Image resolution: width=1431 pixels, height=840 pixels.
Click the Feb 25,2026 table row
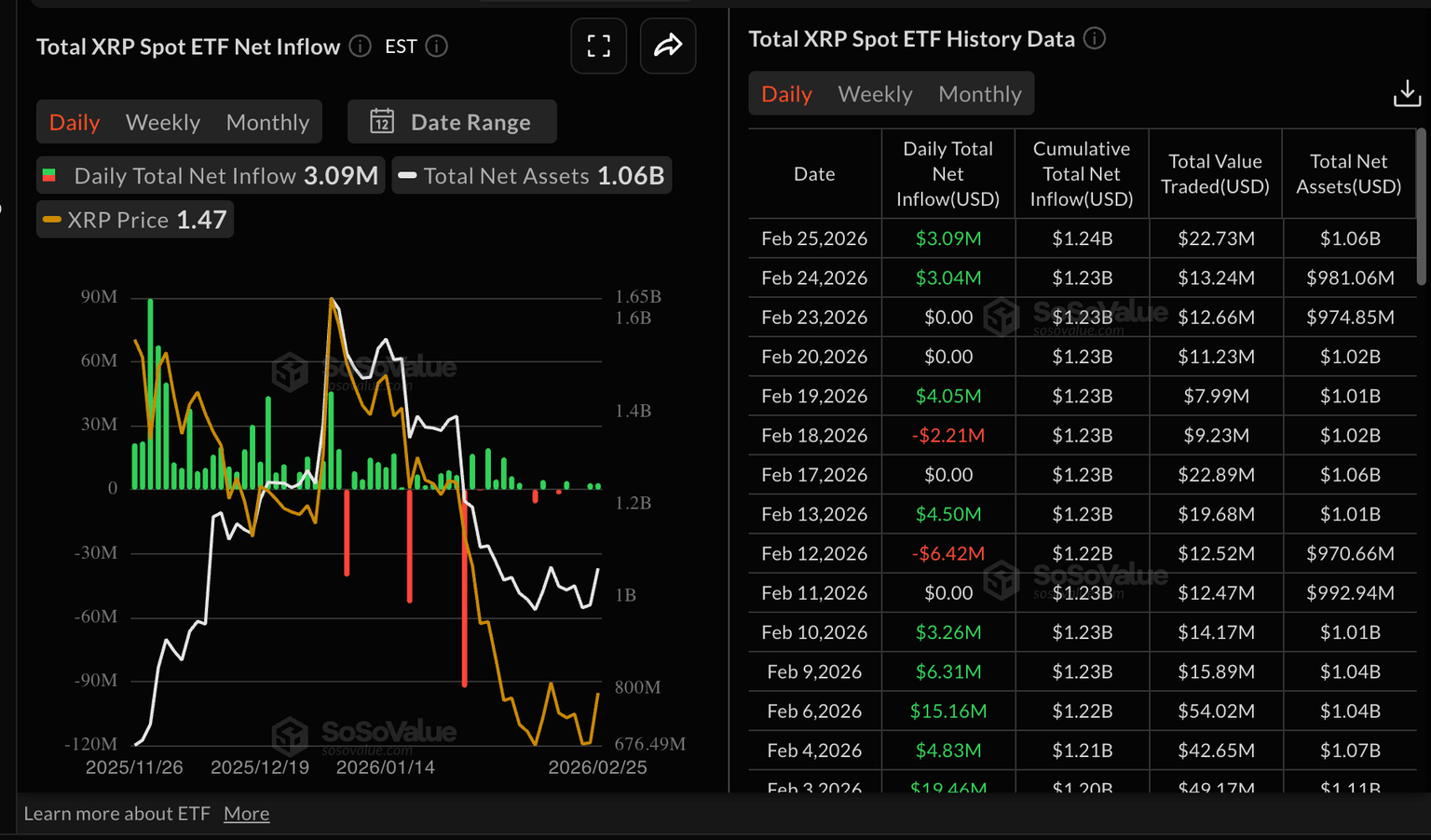tap(1081, 238)
